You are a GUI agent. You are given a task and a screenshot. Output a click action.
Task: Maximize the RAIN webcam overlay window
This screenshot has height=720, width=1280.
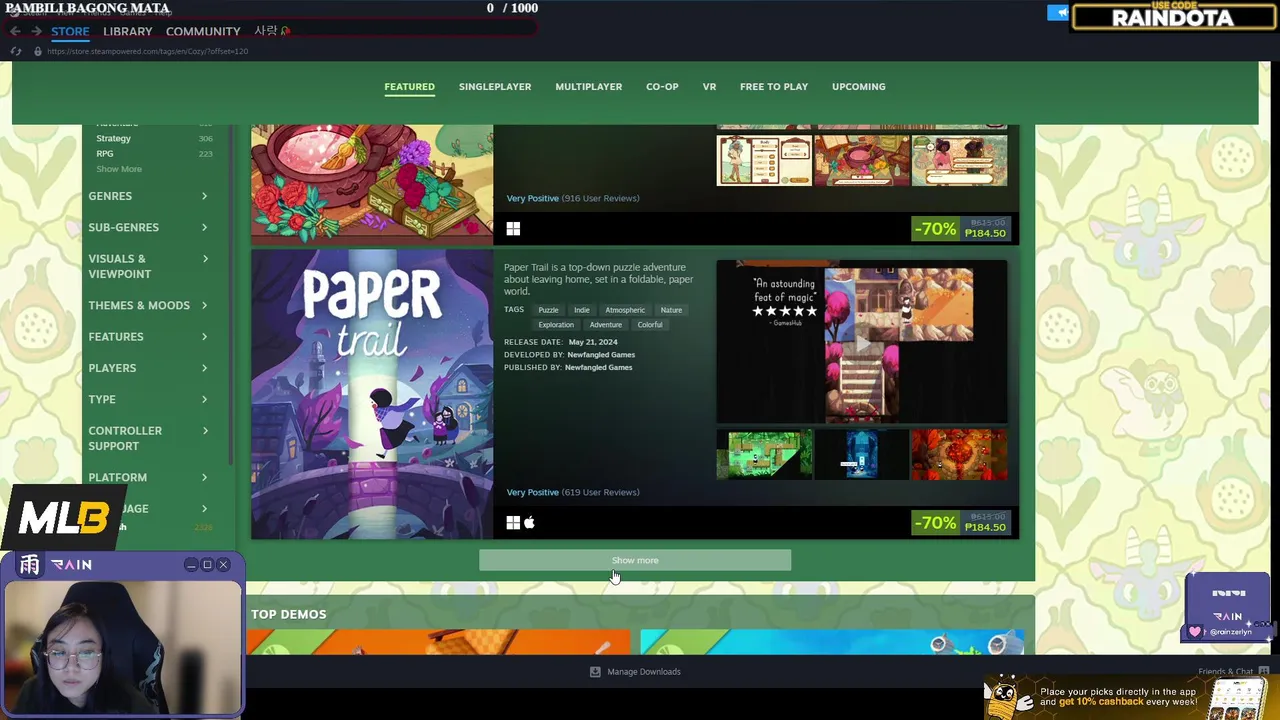coord(207,565)
